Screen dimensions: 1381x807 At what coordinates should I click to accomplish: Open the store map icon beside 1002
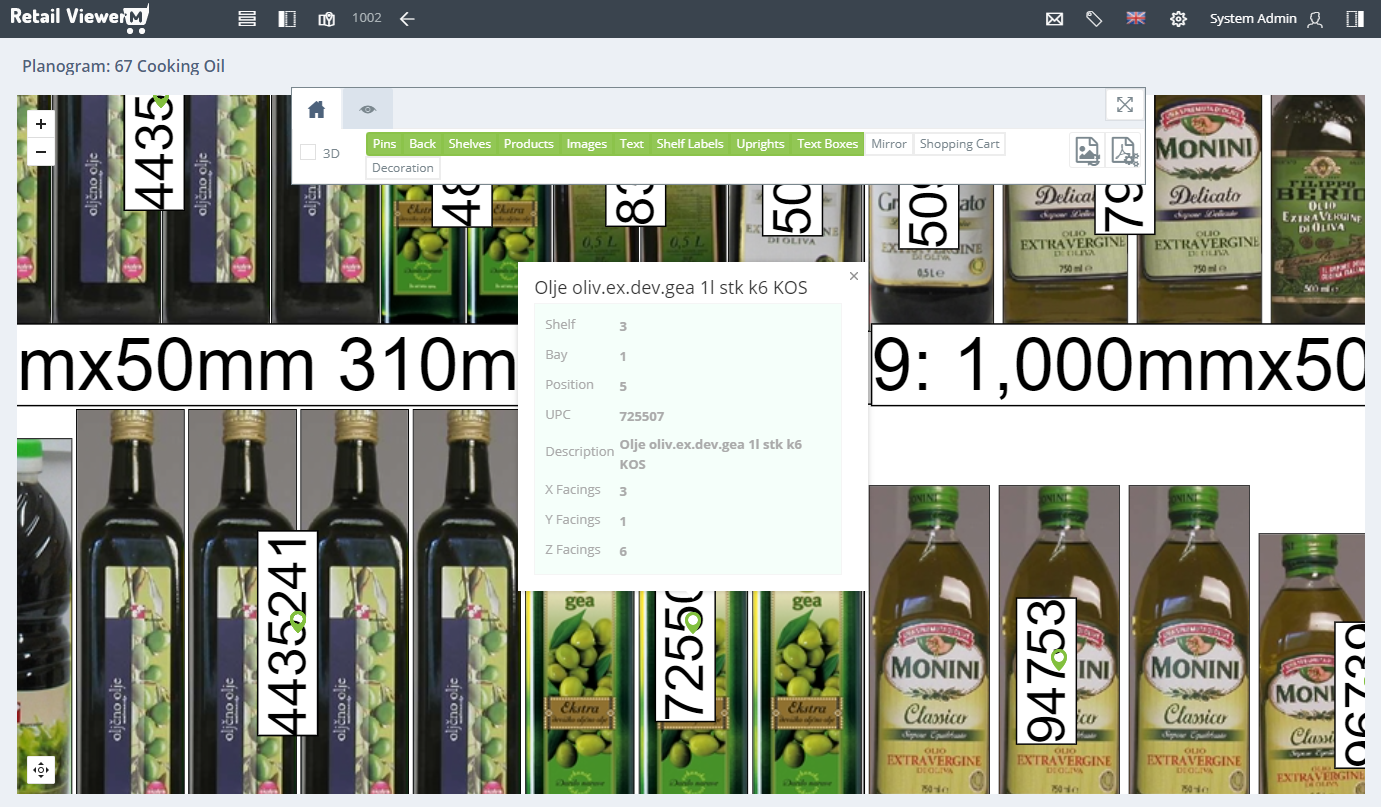point(326,19)
